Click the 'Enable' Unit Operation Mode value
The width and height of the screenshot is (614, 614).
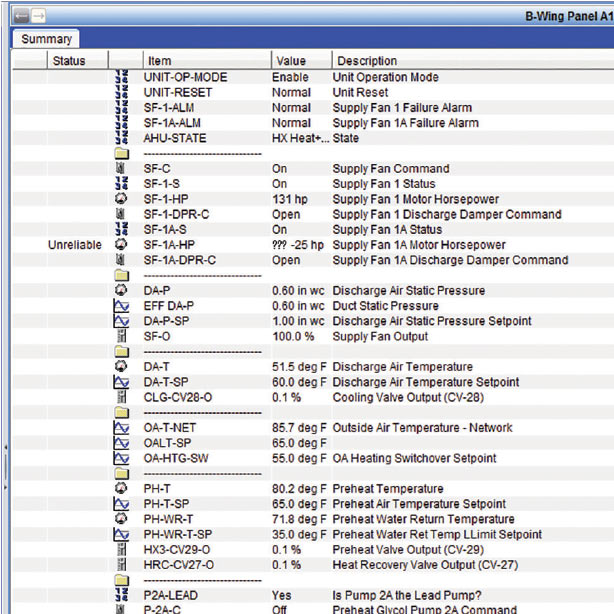[x=291, y=77]
